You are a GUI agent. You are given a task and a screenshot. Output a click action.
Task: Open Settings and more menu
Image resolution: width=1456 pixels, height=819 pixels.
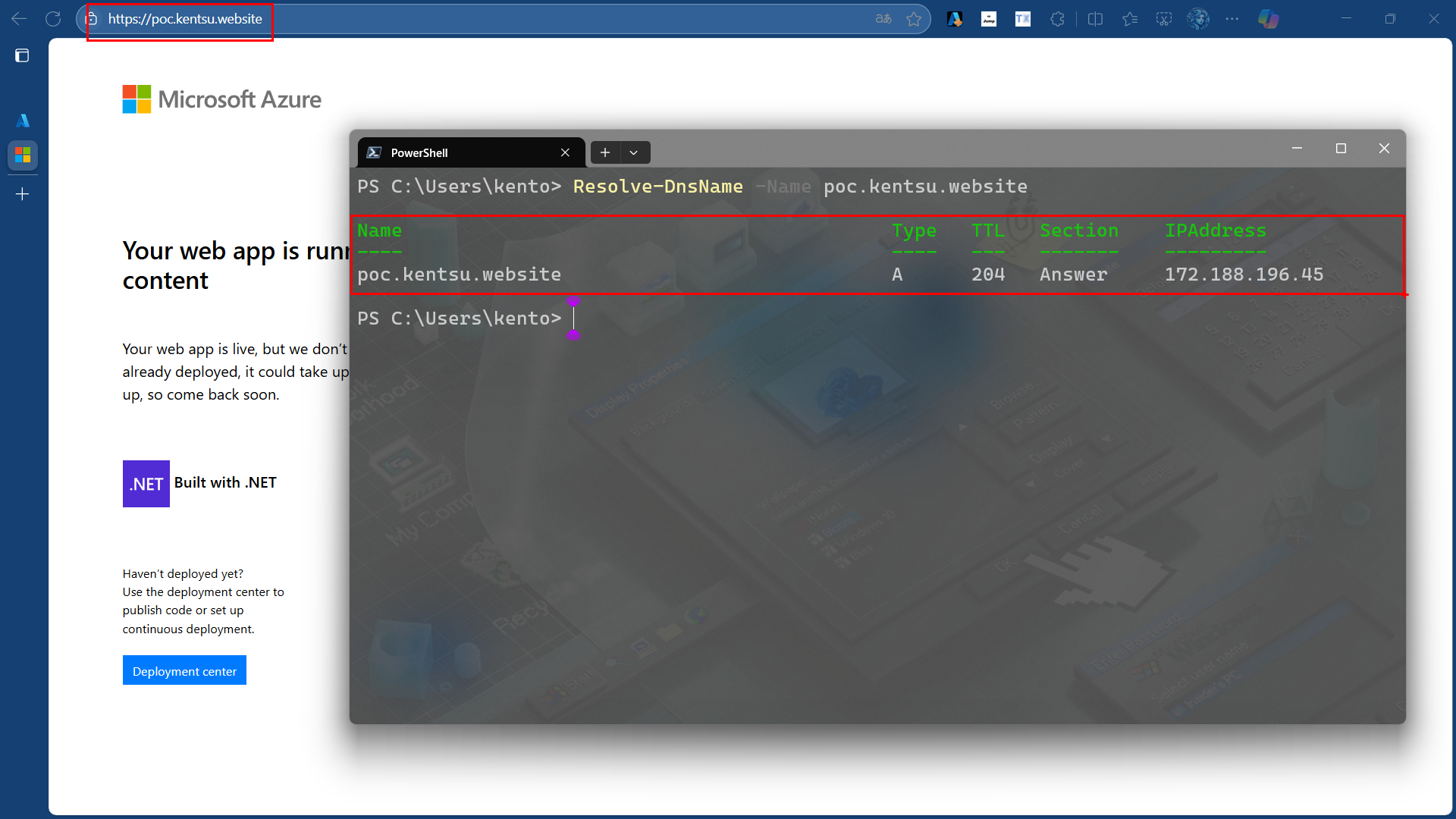(1232, 19)
